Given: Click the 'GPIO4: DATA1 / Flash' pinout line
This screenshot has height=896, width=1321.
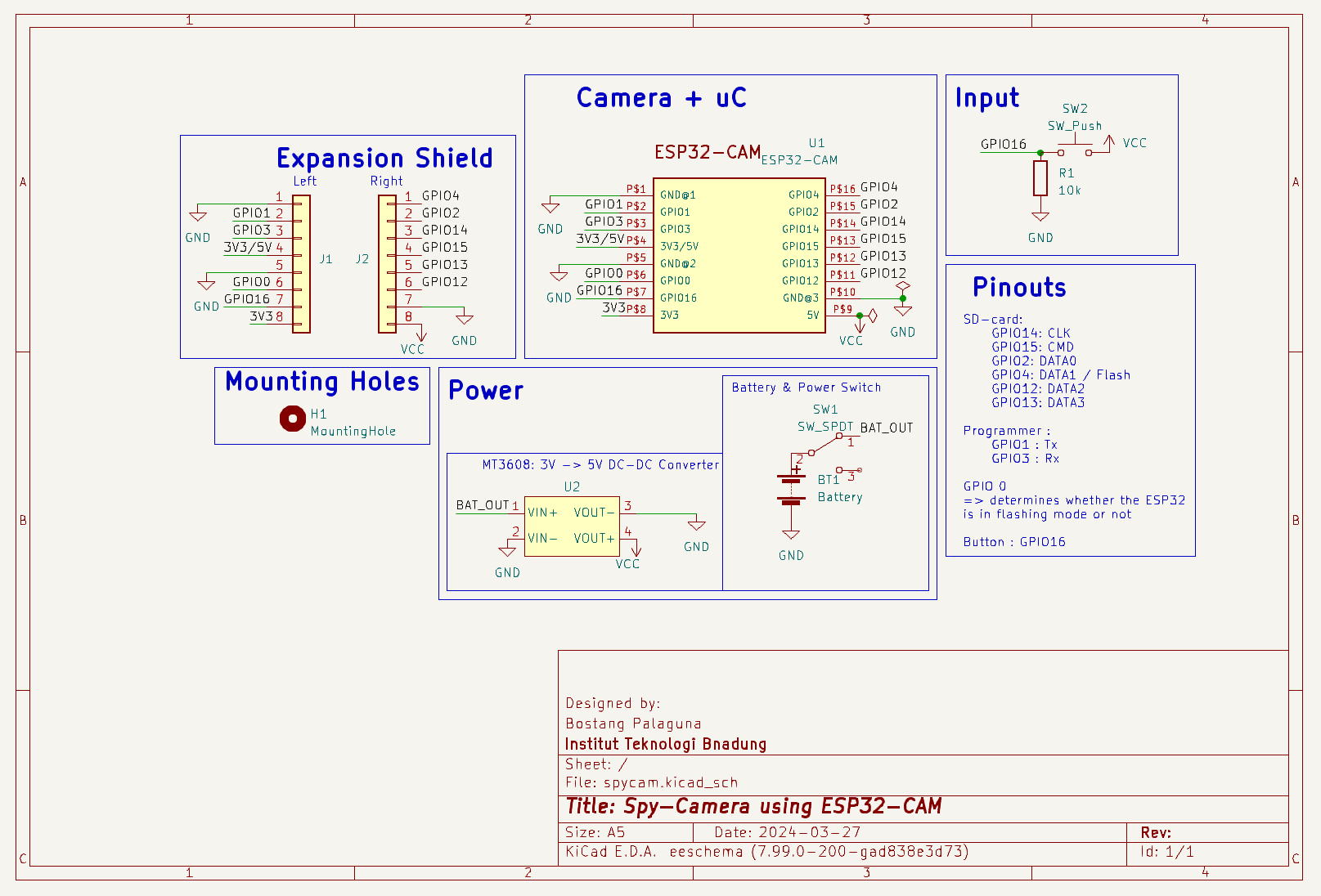Looking at the screenshot, I should [x=1061, y=374].
